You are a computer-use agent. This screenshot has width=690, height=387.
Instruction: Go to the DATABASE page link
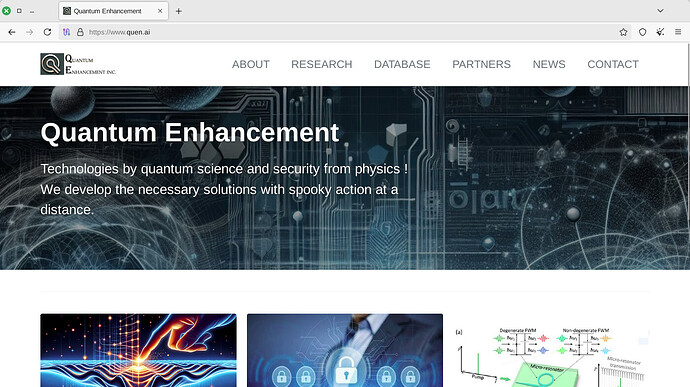(402, 64)
